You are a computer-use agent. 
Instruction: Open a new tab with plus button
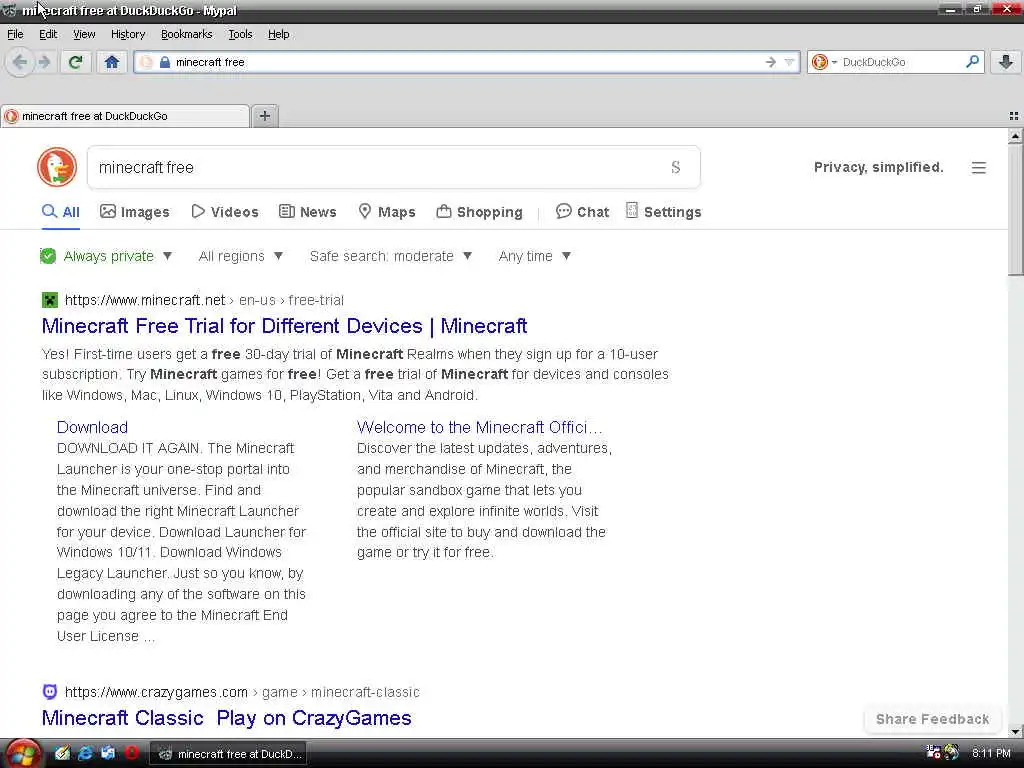(x=264, y=116)
